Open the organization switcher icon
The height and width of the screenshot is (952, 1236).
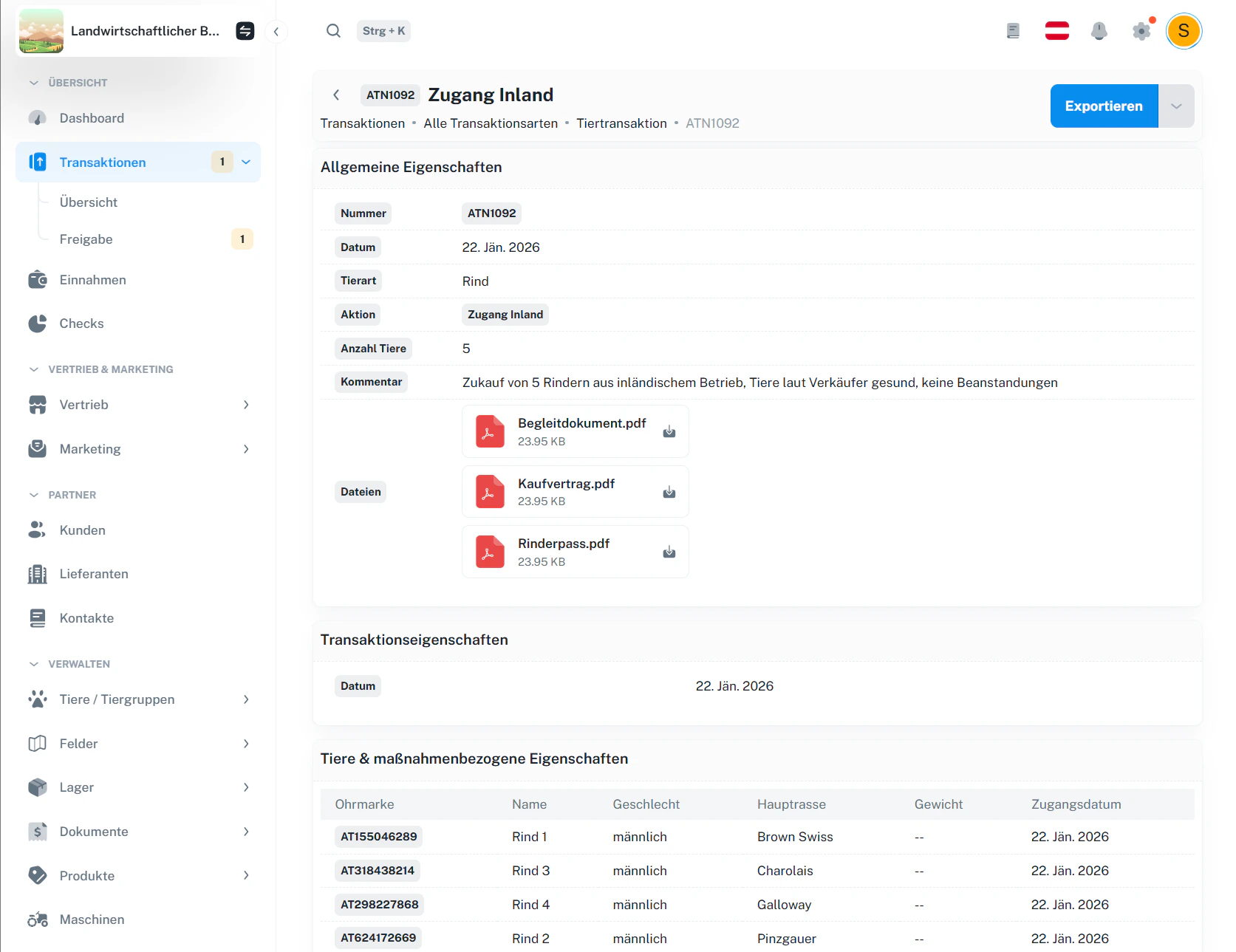click(245, 31)
